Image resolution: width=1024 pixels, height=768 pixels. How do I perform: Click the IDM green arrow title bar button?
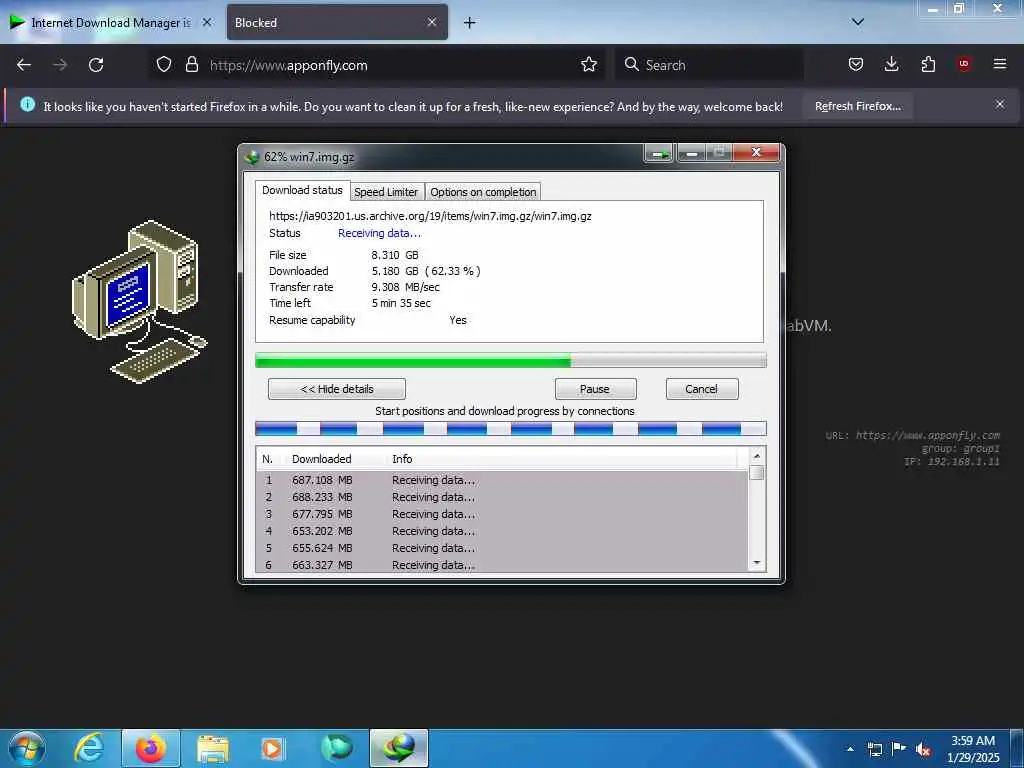[660, 154]
